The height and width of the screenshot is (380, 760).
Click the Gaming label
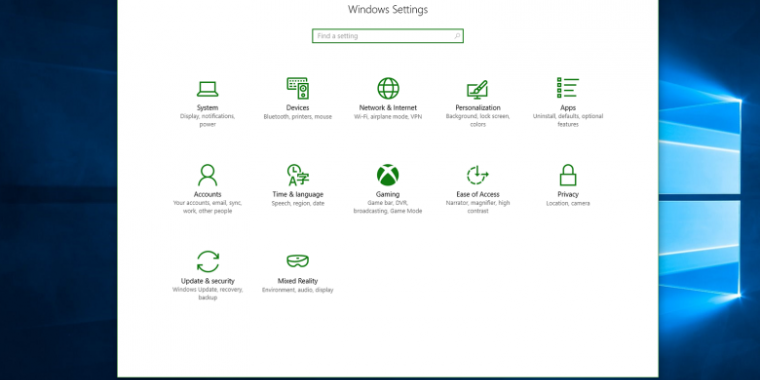pyautogui.click(x=388, y=194)
